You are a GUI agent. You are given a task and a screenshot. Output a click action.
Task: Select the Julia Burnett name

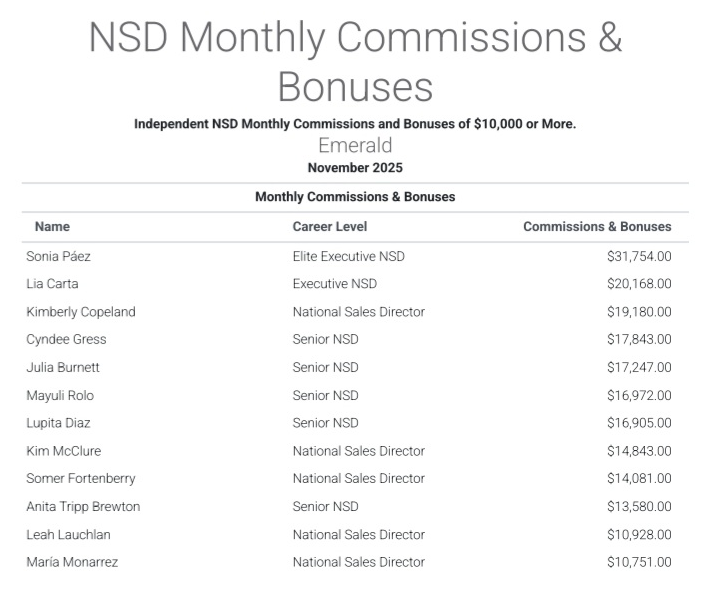(63, 367)
